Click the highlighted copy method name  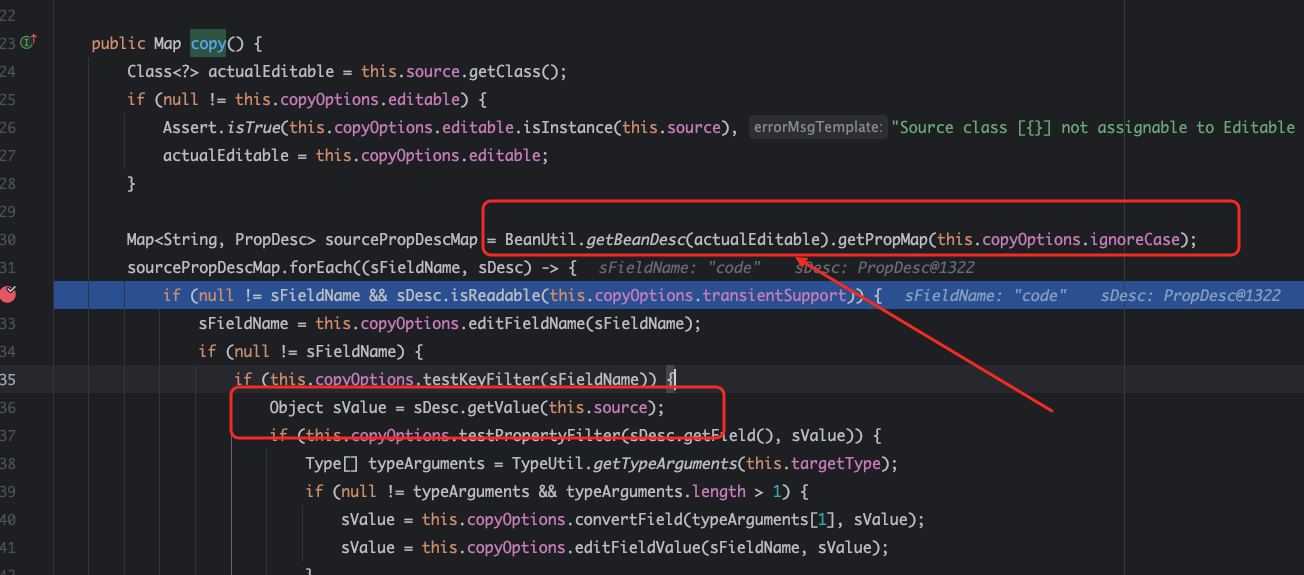pyautogui.click(x=208, y=44)
